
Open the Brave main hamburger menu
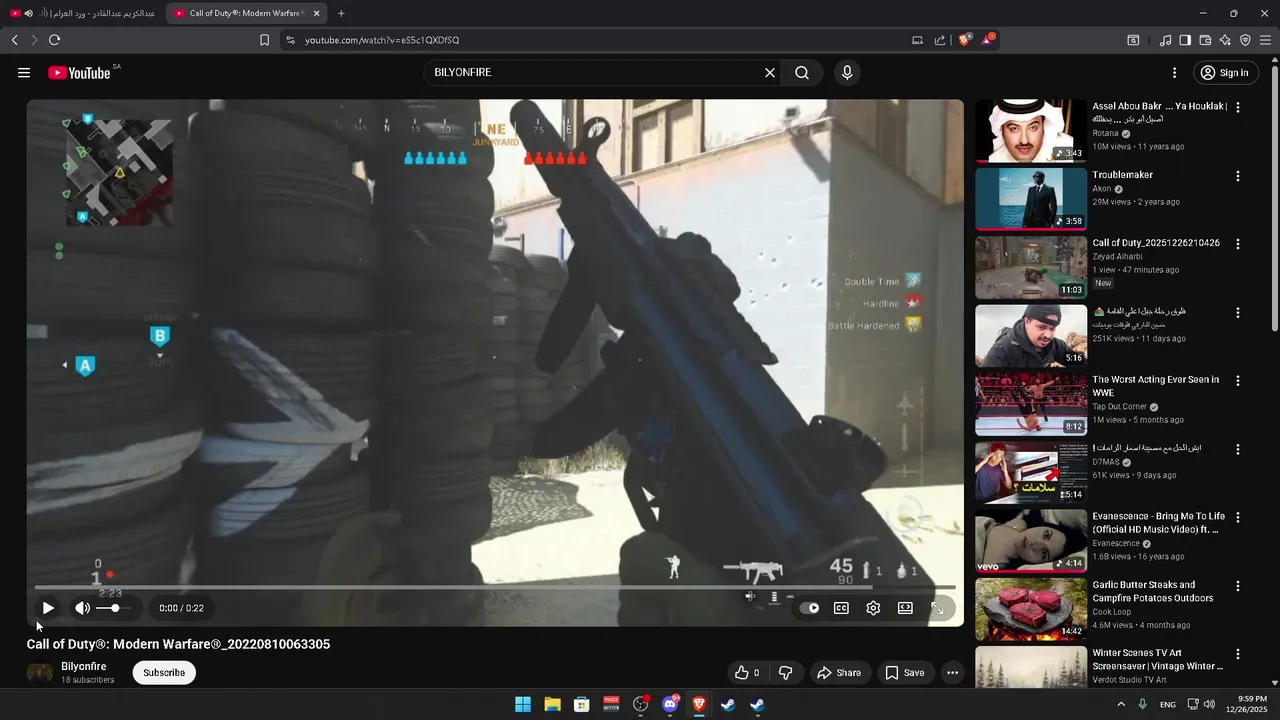tap(1265, 40)
